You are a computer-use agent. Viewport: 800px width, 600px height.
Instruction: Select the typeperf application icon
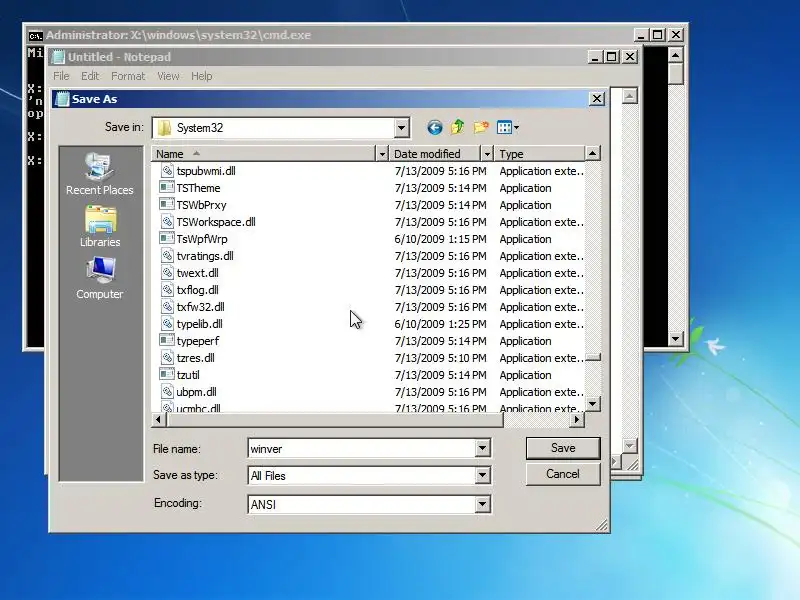[167, 340]
